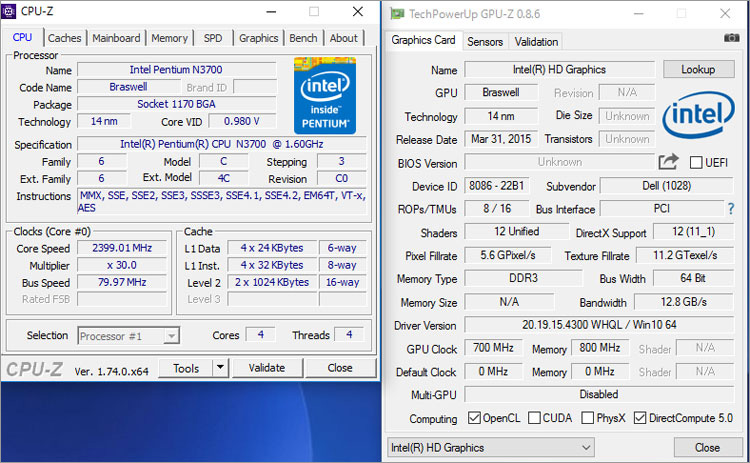The image size is (750, 463).
Task: Click the Subvendor value Dell (1028)
Action: pyautogui.click(x=666, y=186)
